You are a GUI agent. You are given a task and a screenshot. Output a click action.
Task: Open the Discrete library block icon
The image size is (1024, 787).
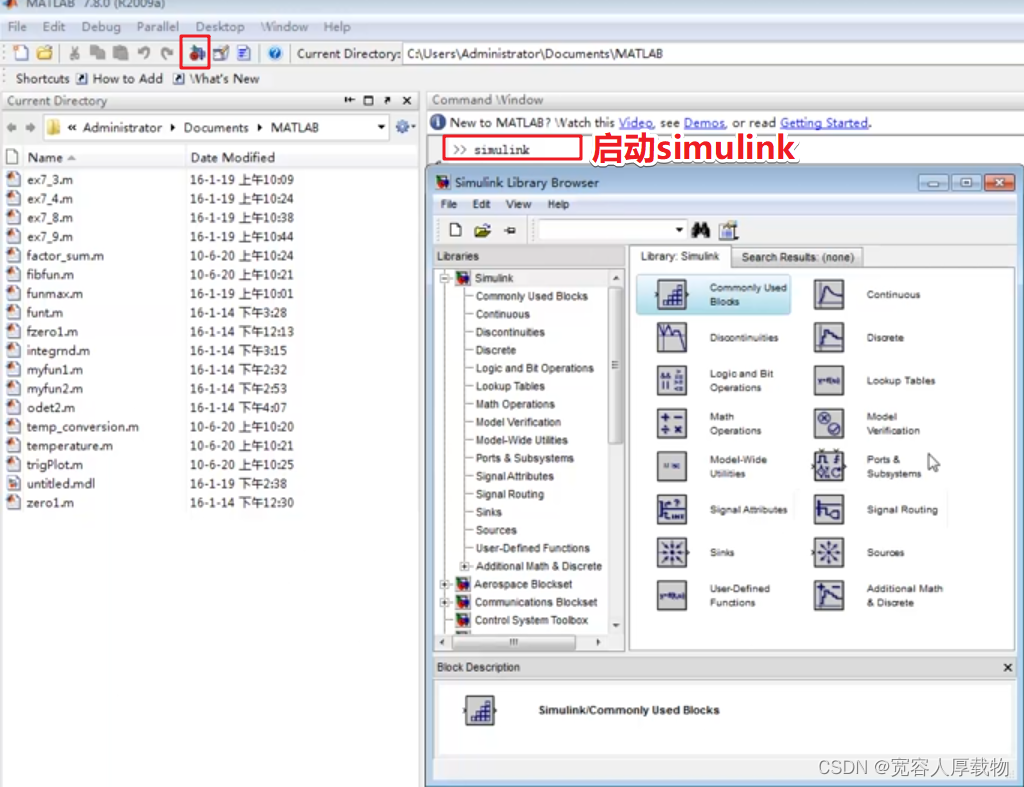829,338
